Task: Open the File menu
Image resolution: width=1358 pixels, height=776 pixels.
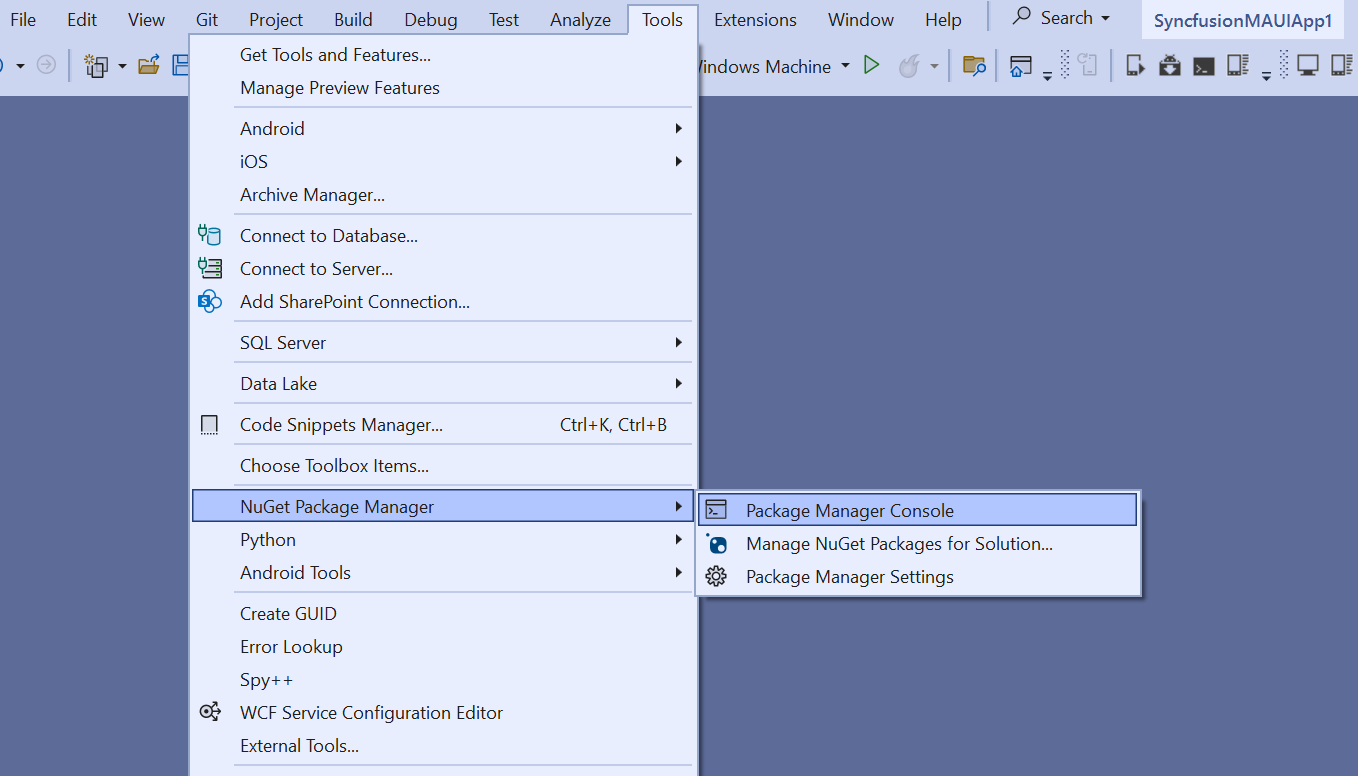Action: point(23,20)
